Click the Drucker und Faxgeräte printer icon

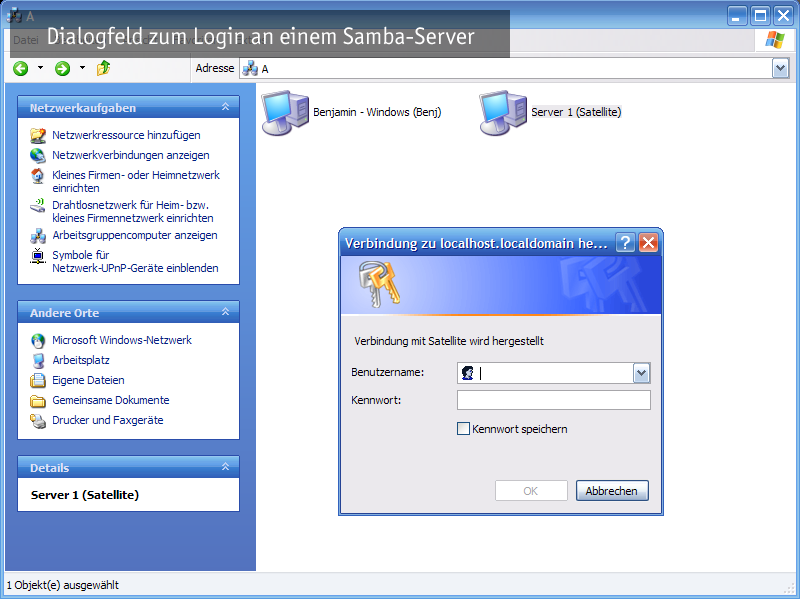coord(38,421)
